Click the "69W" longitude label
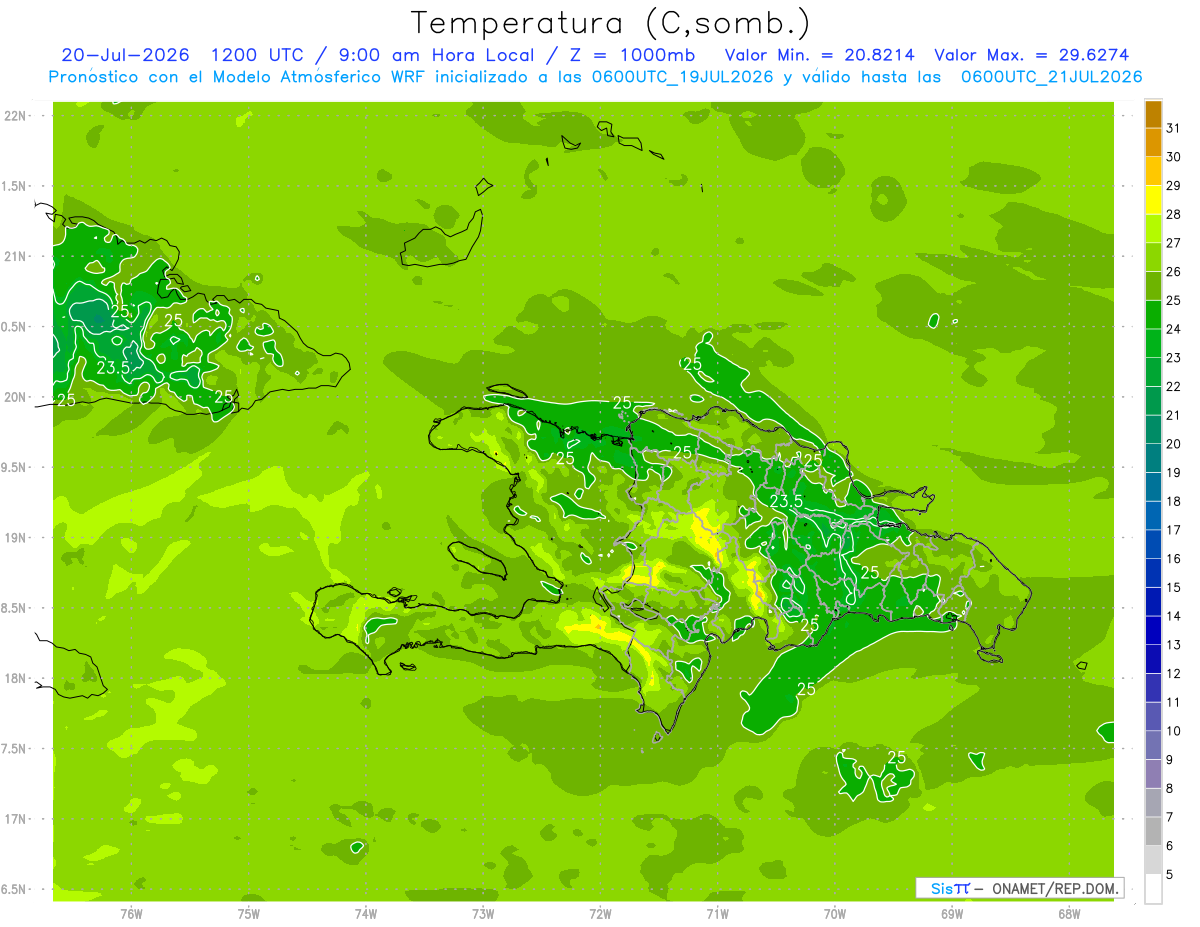1200x927 pixels. coord(952,913)
